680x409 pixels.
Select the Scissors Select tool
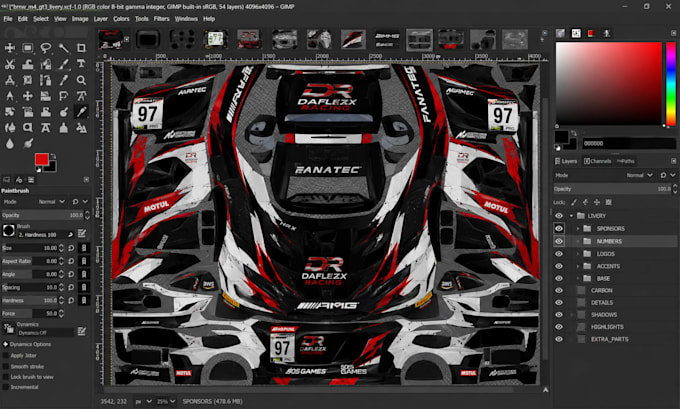tap(10, 64)
